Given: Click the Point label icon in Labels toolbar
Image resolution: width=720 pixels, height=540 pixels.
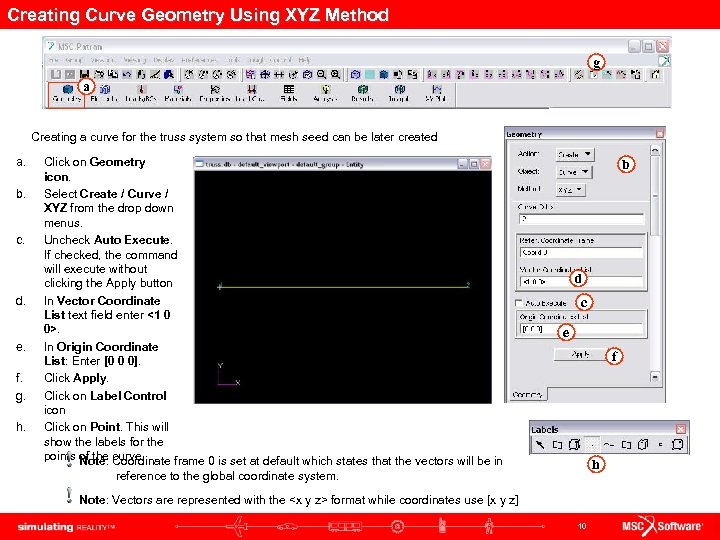Looking at the screenshot, I should (x=592, y=444).
